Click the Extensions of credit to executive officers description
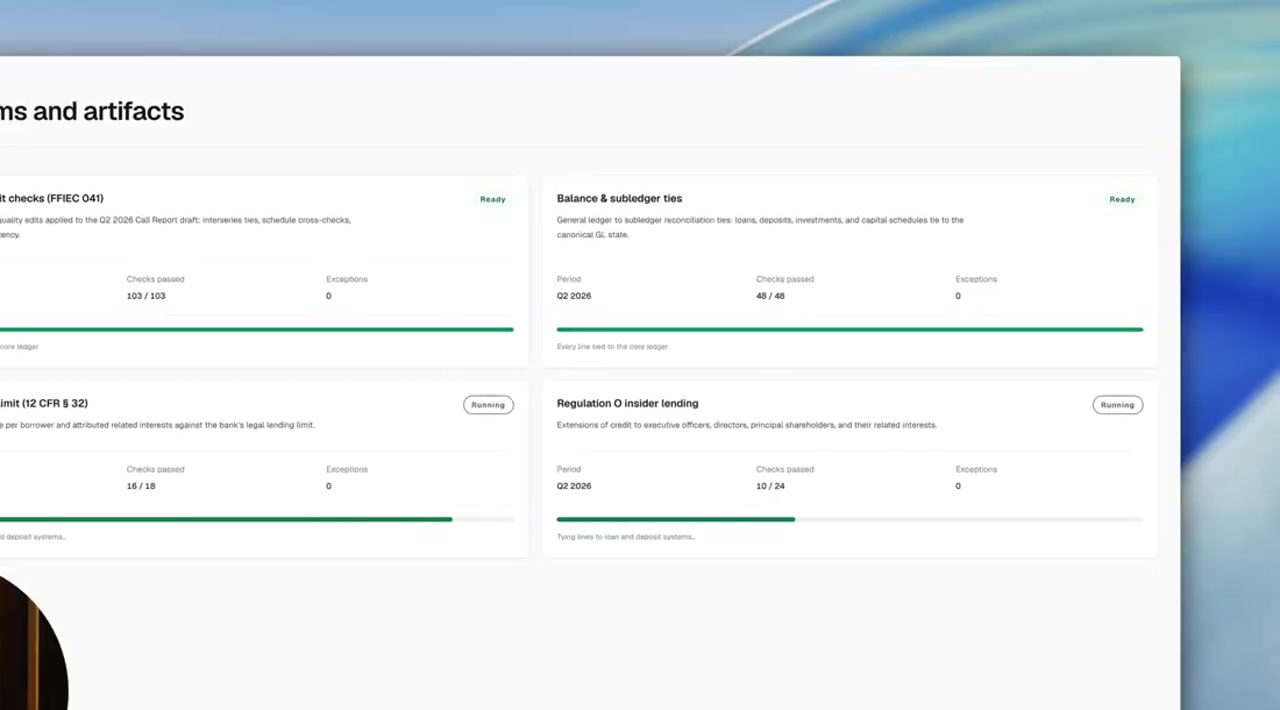 coord(746,425)
